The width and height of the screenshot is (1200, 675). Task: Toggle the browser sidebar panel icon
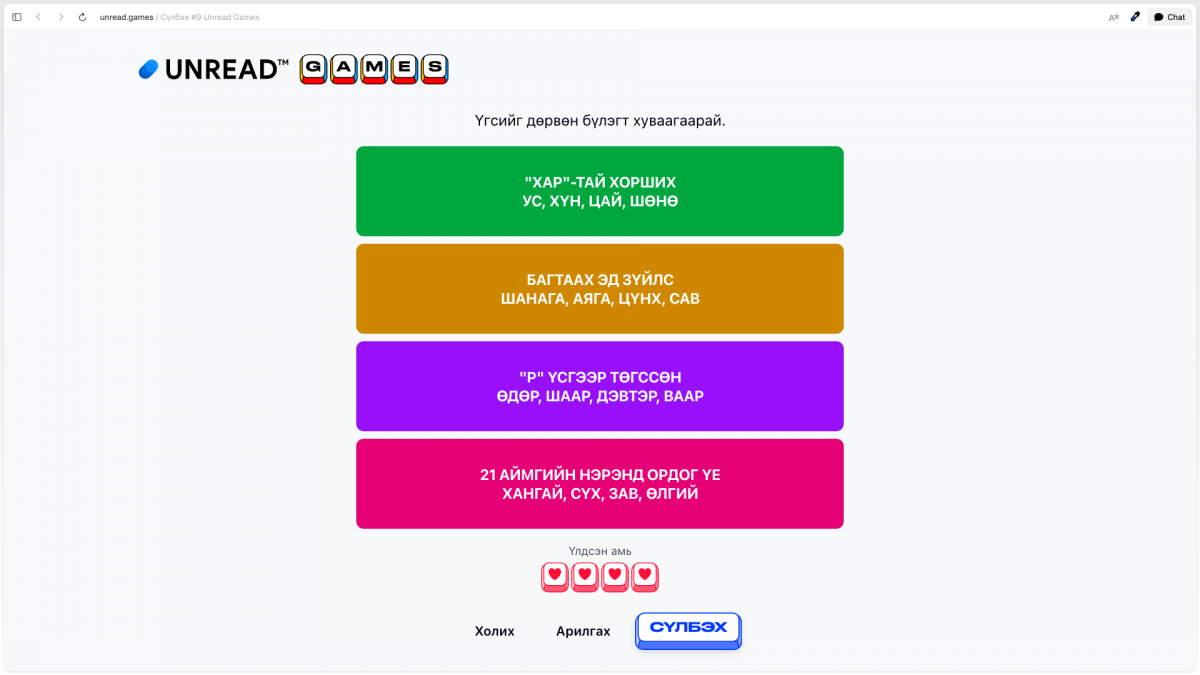[17, 17]
